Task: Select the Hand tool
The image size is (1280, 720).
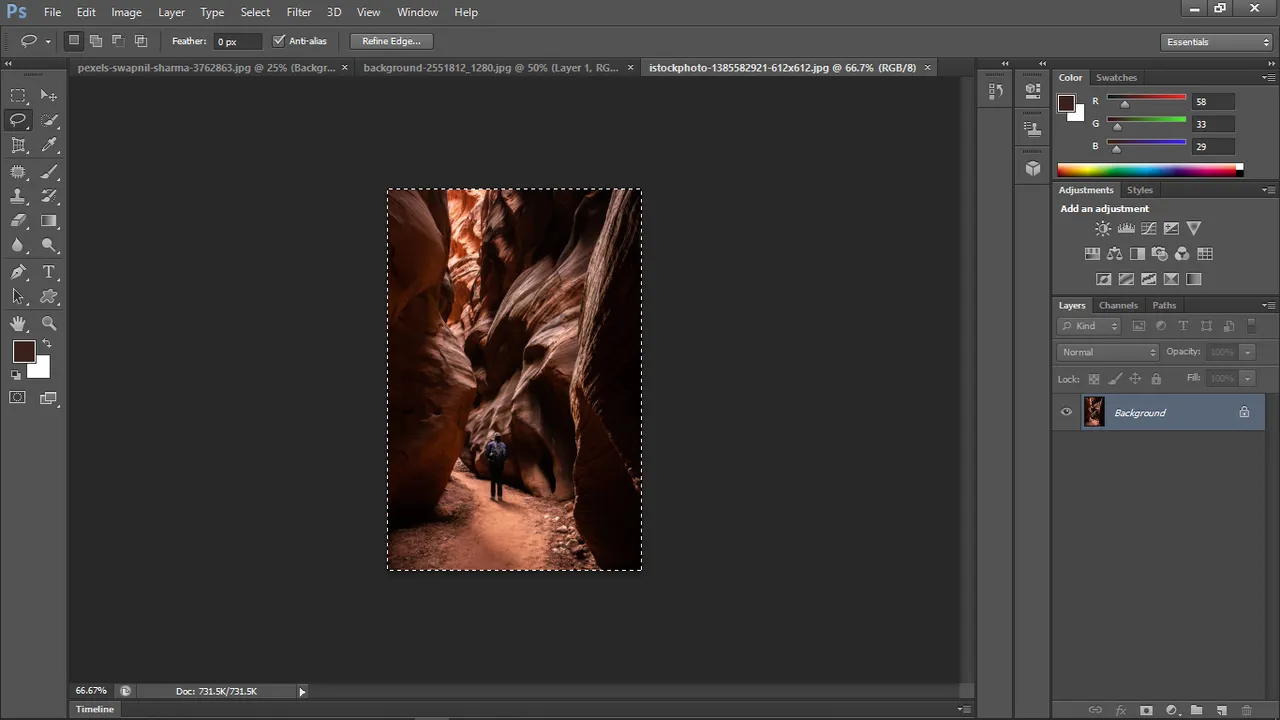Action: coord(18,323)
